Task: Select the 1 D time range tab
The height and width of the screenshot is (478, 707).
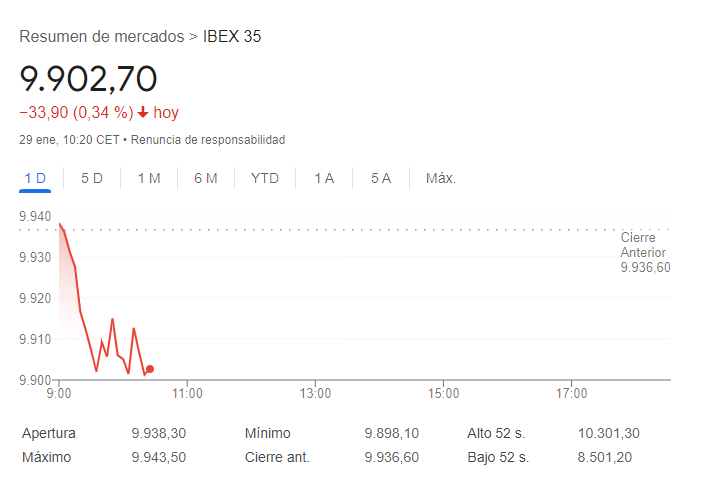Action: 35,179
